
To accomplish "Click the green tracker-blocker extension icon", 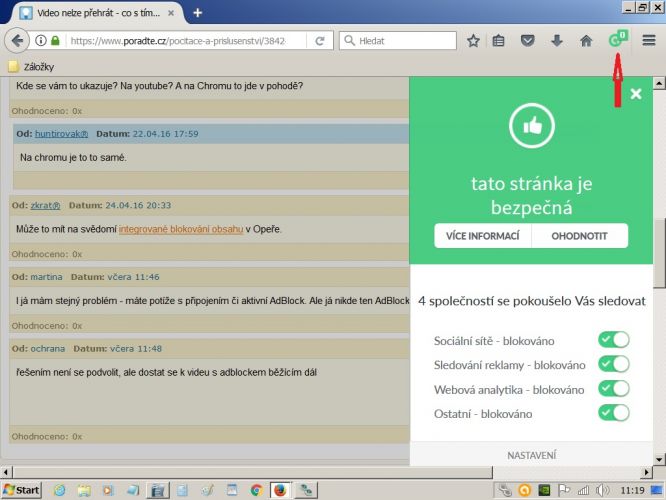I will [x=618, y=39].
